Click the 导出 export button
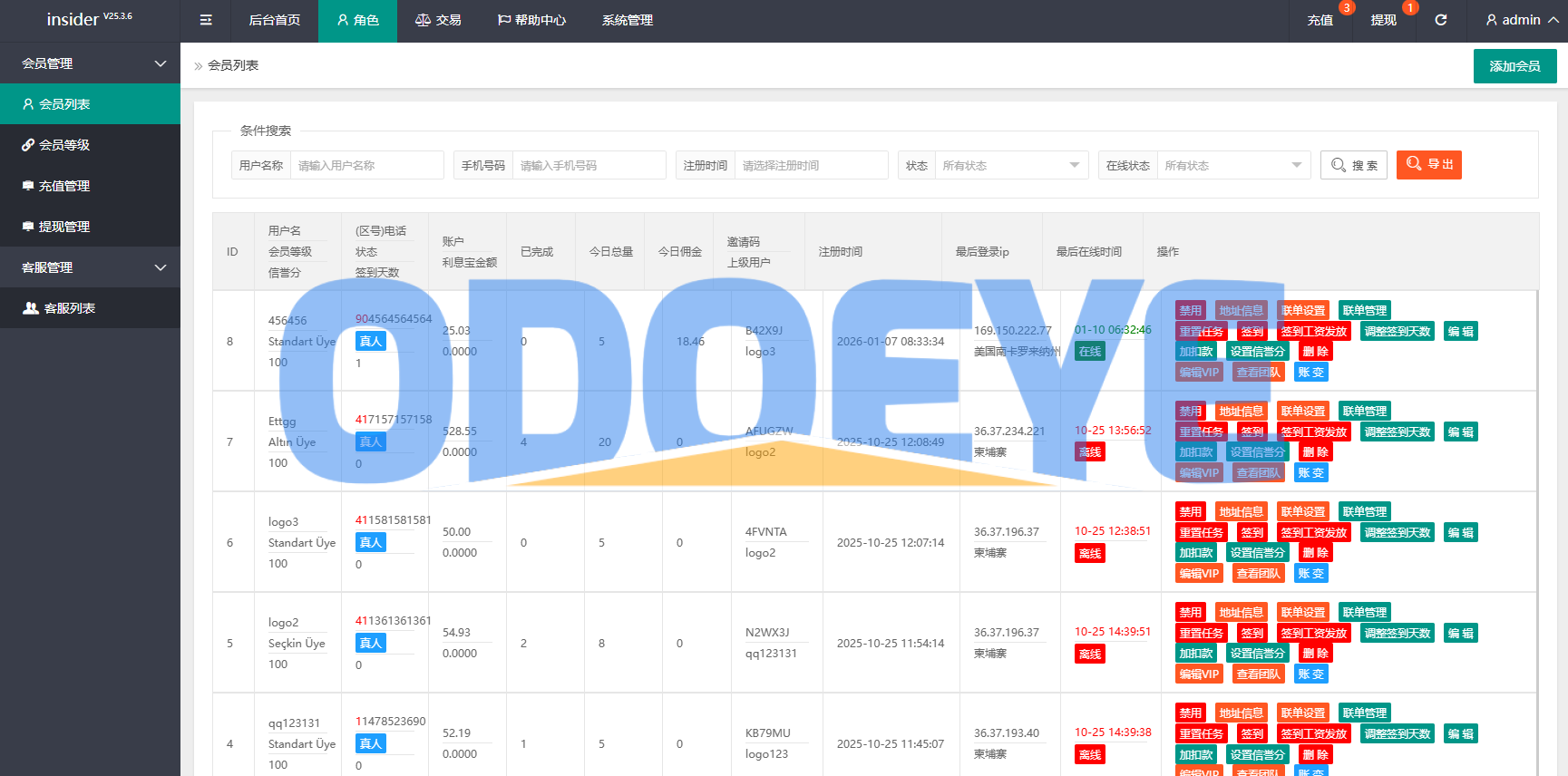The width and height of the screenshot is (1568, 776). (1428, 165)
